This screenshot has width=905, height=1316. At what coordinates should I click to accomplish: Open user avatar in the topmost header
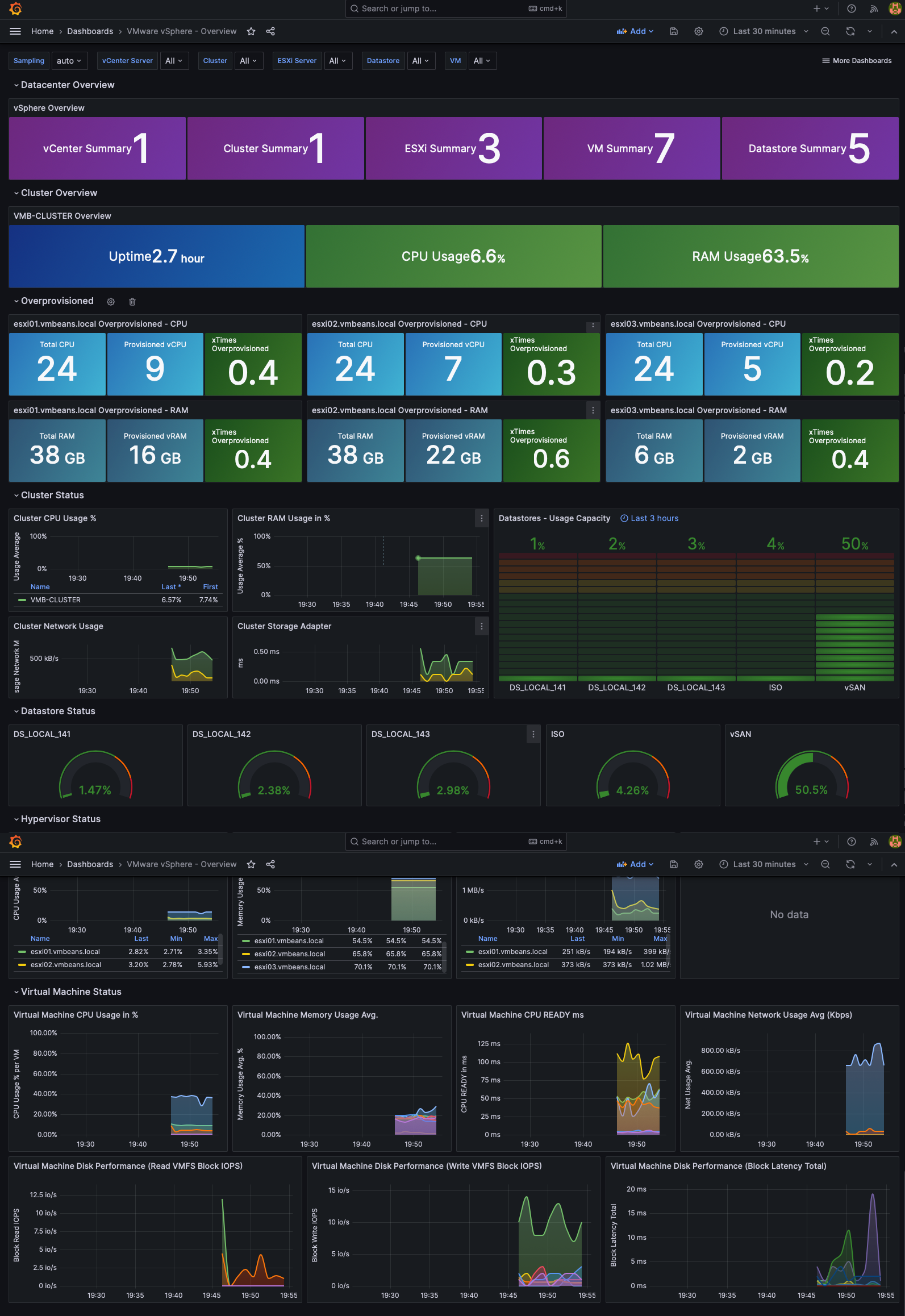[x=895, y=9]
